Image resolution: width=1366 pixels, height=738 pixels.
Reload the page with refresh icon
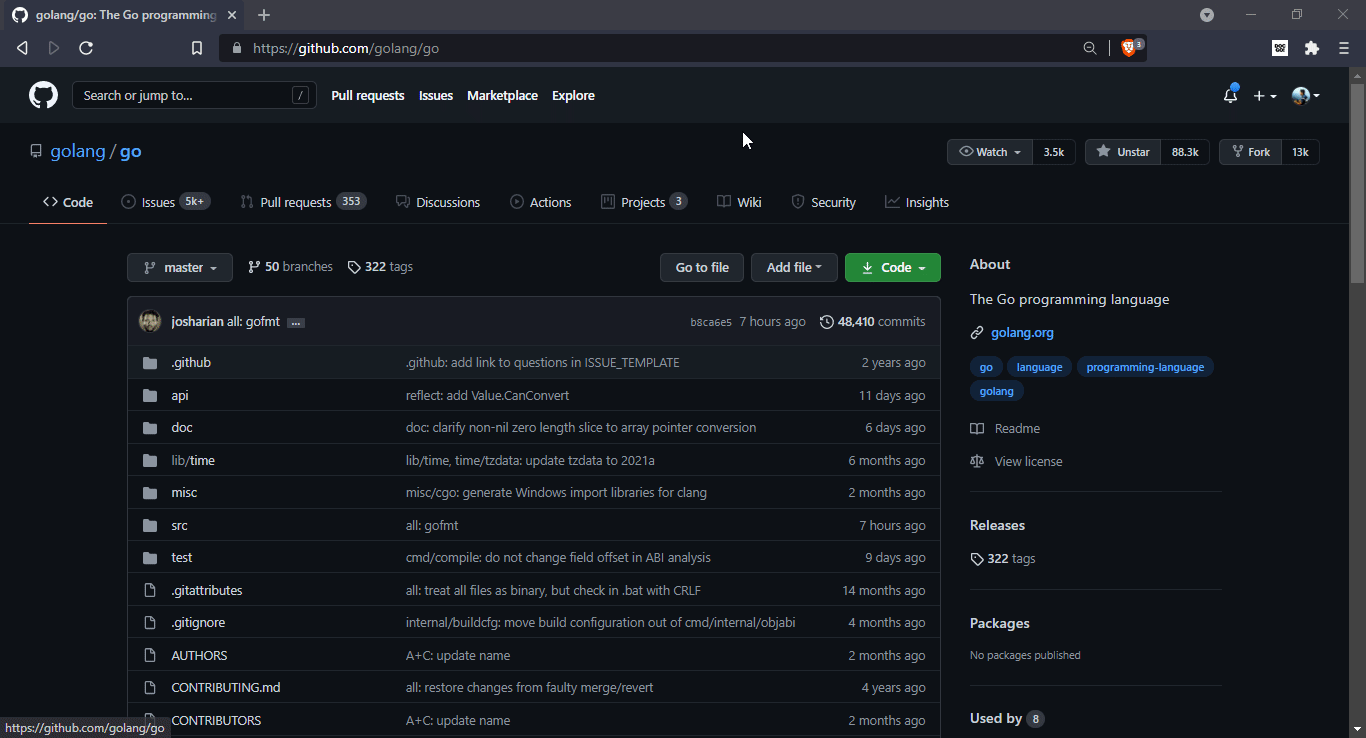[x=86, y=48]
